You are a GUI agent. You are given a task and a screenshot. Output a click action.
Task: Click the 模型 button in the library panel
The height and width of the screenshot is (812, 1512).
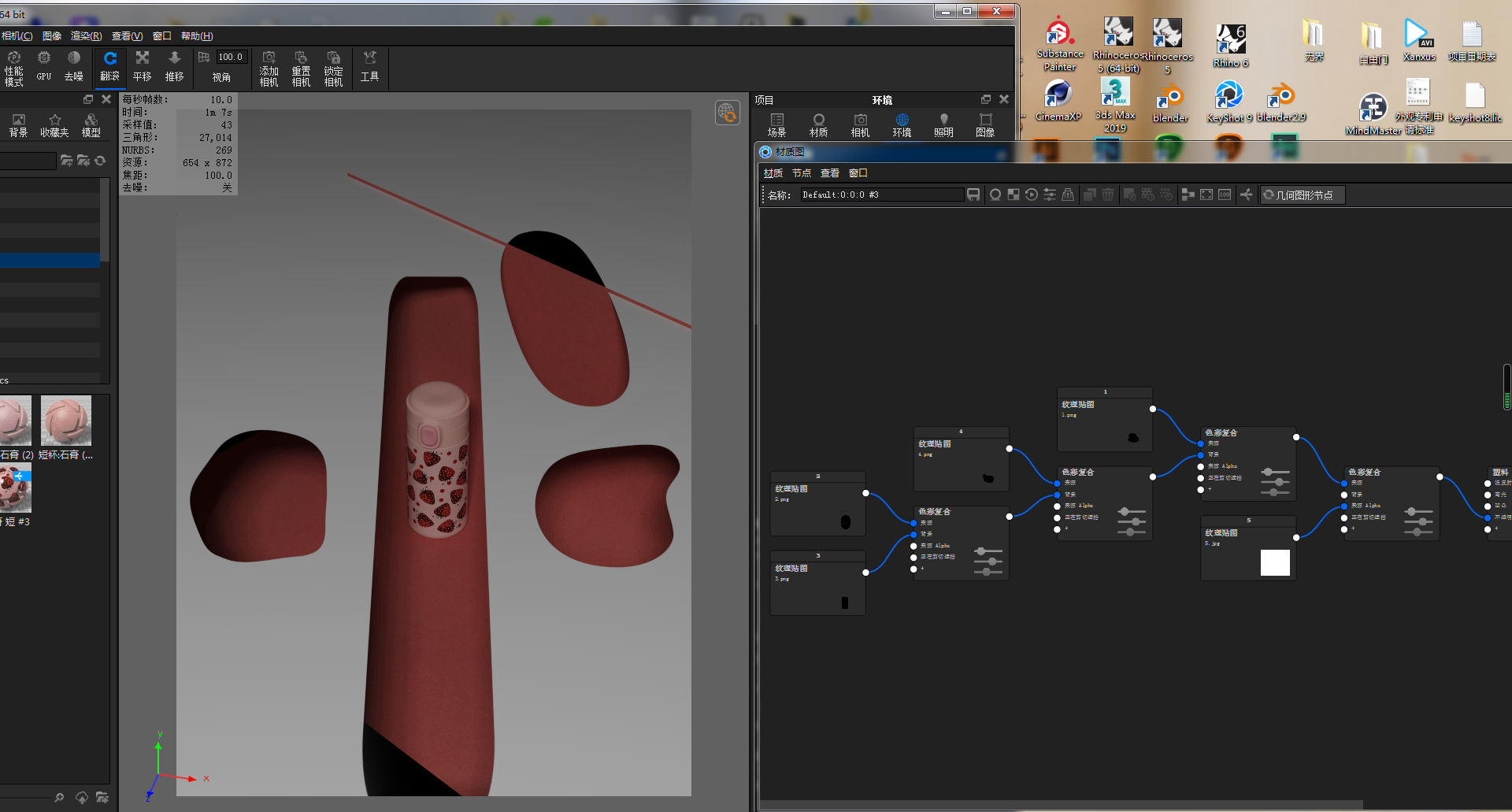91,124
